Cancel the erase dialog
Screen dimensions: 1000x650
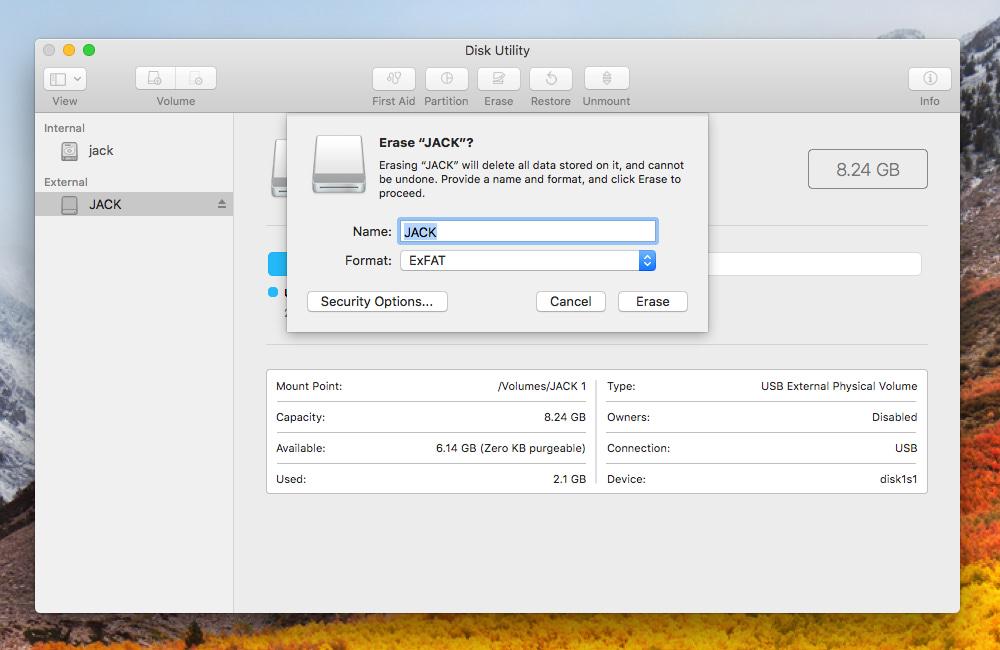570,301
